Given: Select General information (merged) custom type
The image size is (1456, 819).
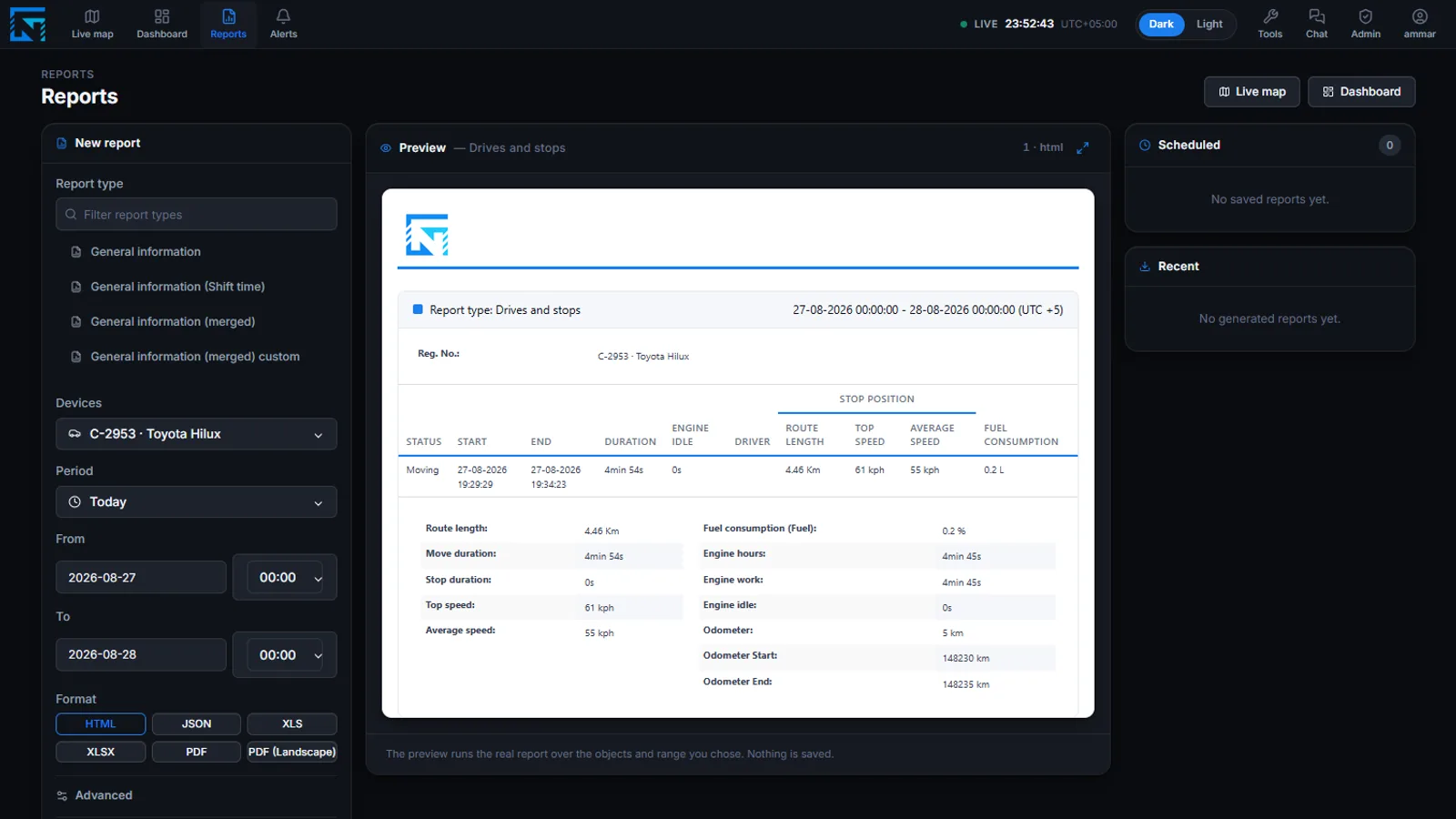Looking at the screenshot, I should [195, 357].
